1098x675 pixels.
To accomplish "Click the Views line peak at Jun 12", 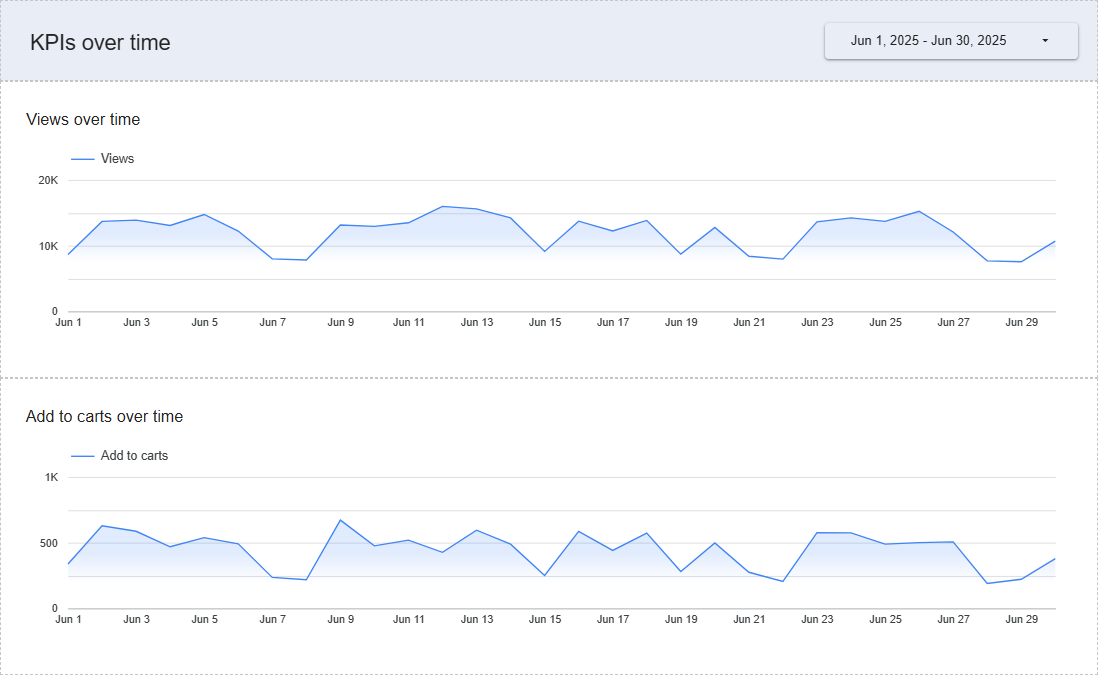I will point(443,207).
